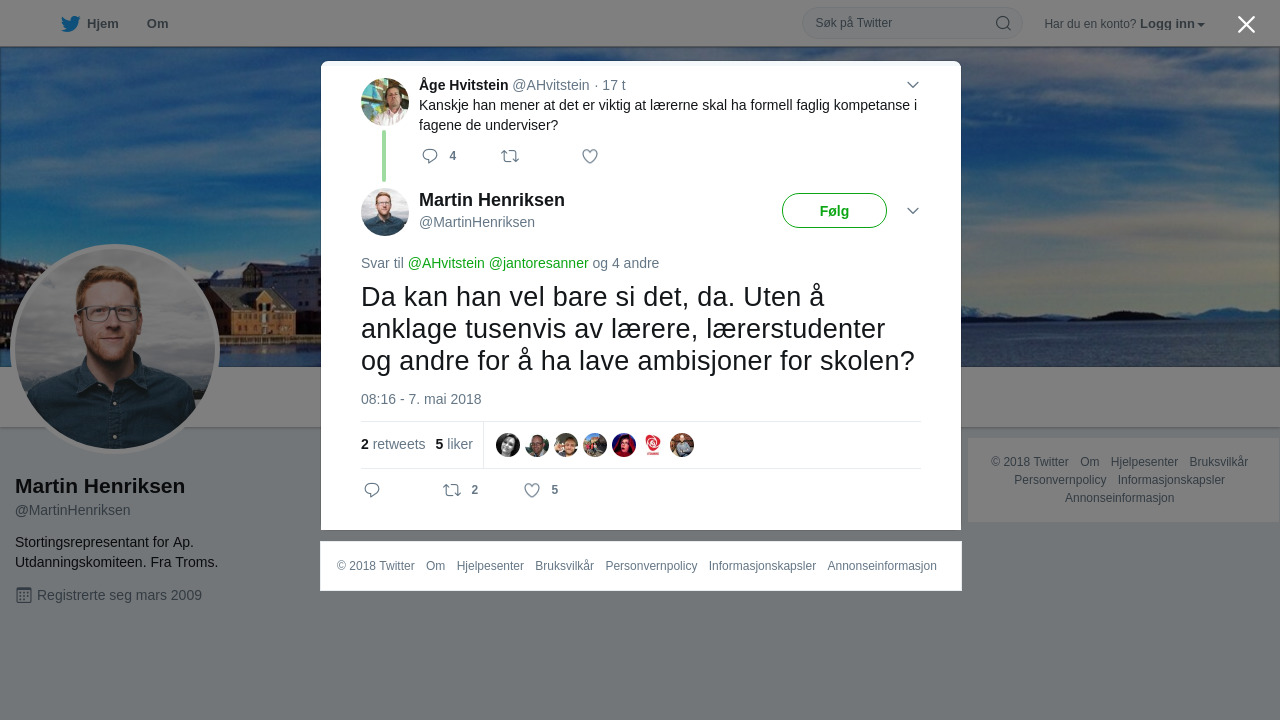
Task: Retweet Åge Hvitstein's tweet
Action: click(510, 156)
